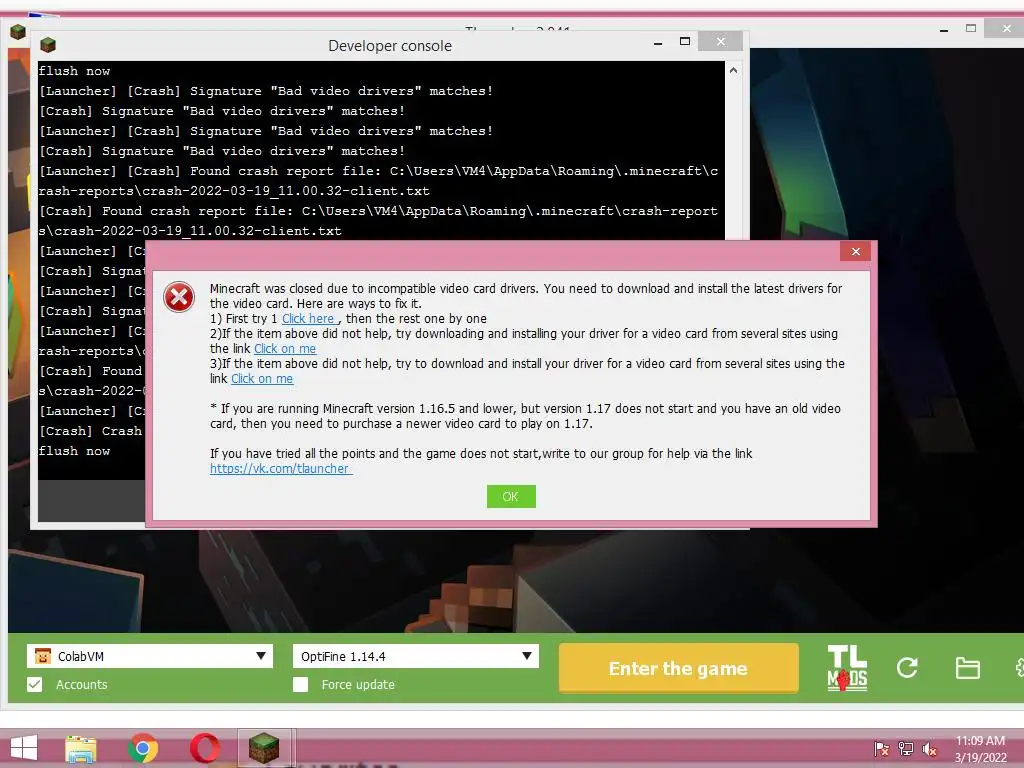Open the 'Click here' link in step 1

click(x=308, y=319)
